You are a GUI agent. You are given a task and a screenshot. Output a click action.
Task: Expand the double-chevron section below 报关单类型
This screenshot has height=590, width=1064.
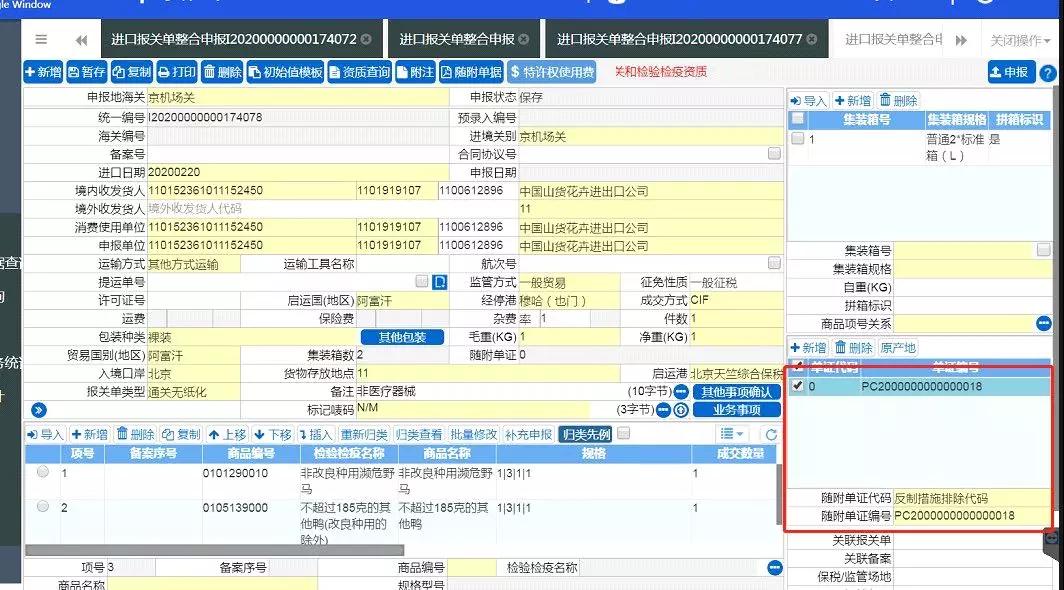[x=39, y=409]
